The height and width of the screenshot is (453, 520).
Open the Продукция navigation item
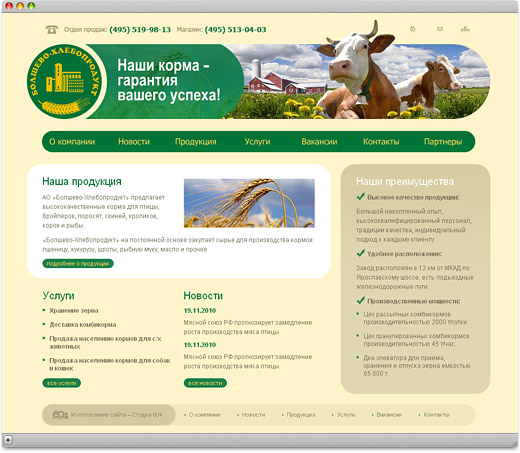[x=196, y=142]
